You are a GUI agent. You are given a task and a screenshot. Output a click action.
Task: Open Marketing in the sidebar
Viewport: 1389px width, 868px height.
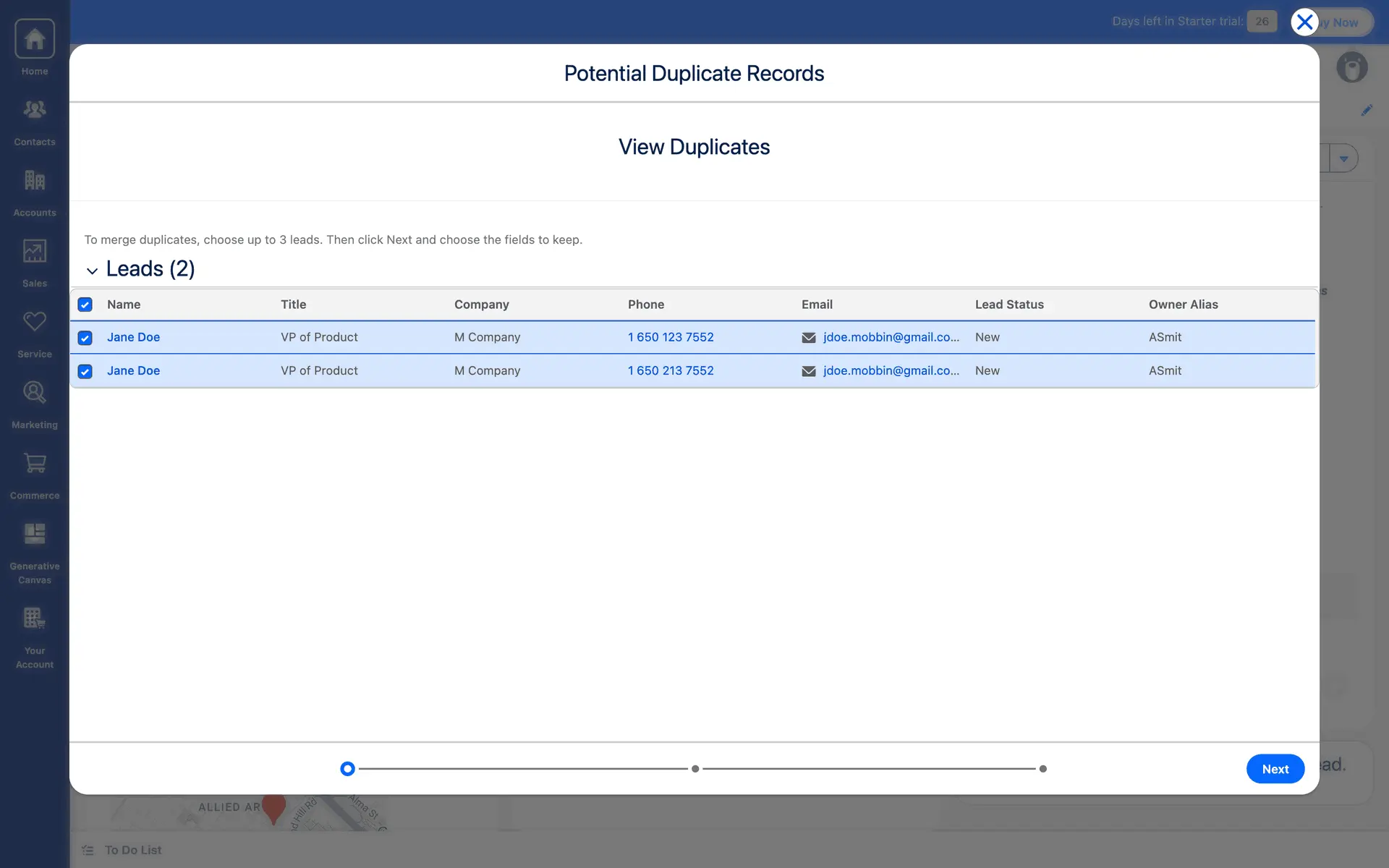(x=34, y=393)
